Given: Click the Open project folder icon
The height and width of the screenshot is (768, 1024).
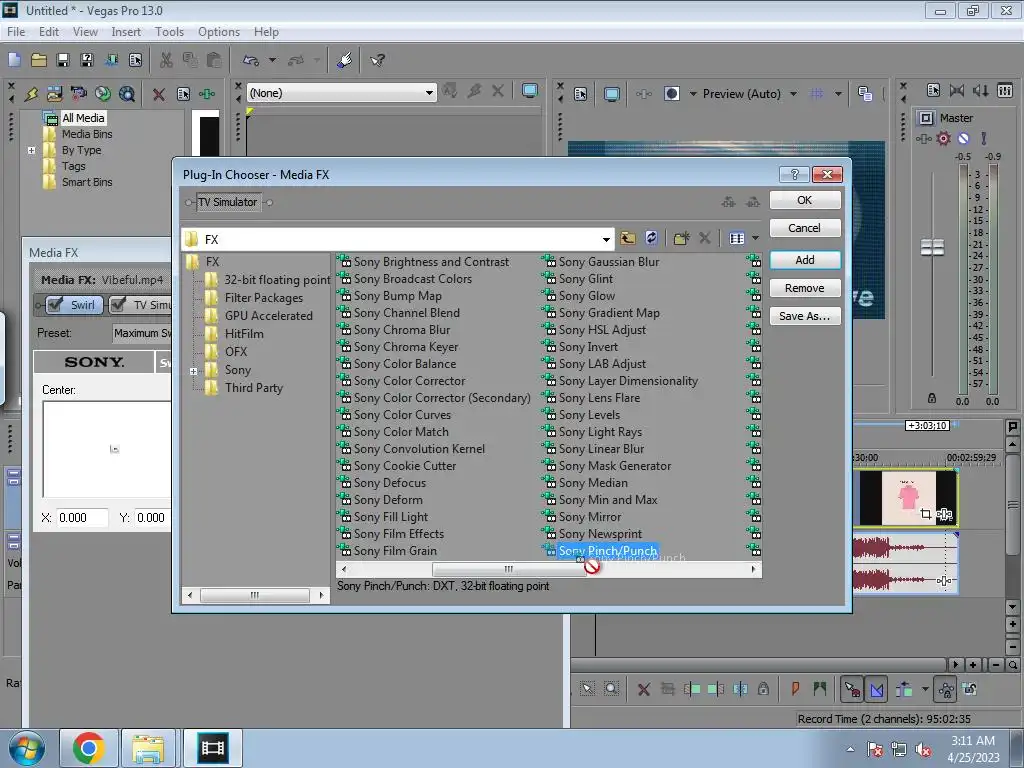Looking at the screenshot, I should 39,60.
